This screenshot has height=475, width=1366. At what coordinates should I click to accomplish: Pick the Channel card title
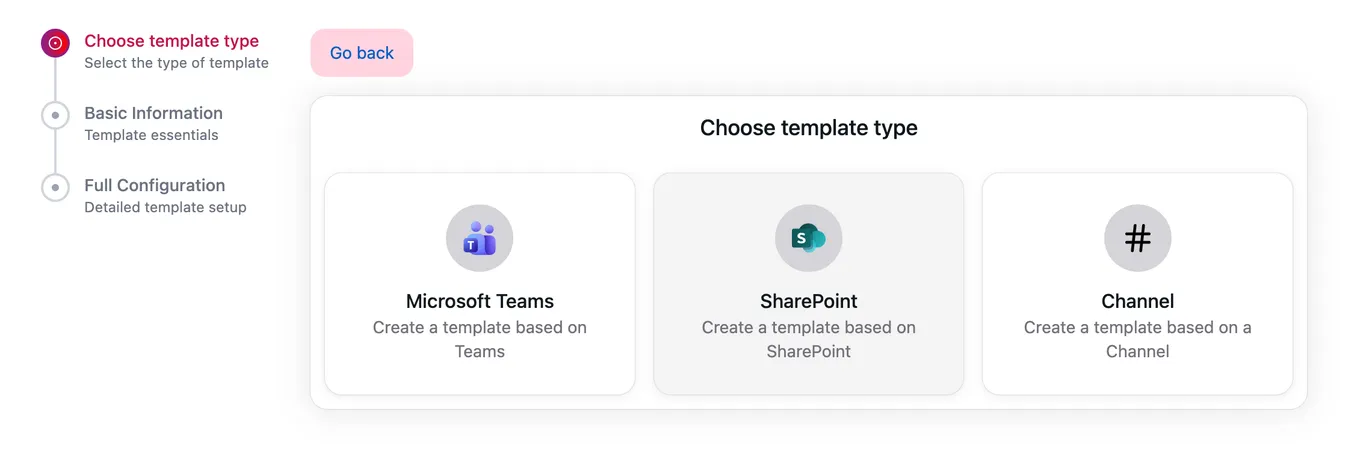coord(1138,301)
